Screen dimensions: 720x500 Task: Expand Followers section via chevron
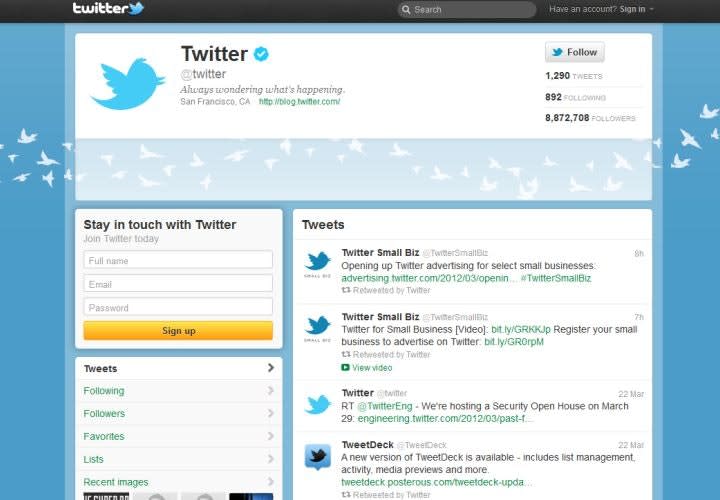(270, 414)
